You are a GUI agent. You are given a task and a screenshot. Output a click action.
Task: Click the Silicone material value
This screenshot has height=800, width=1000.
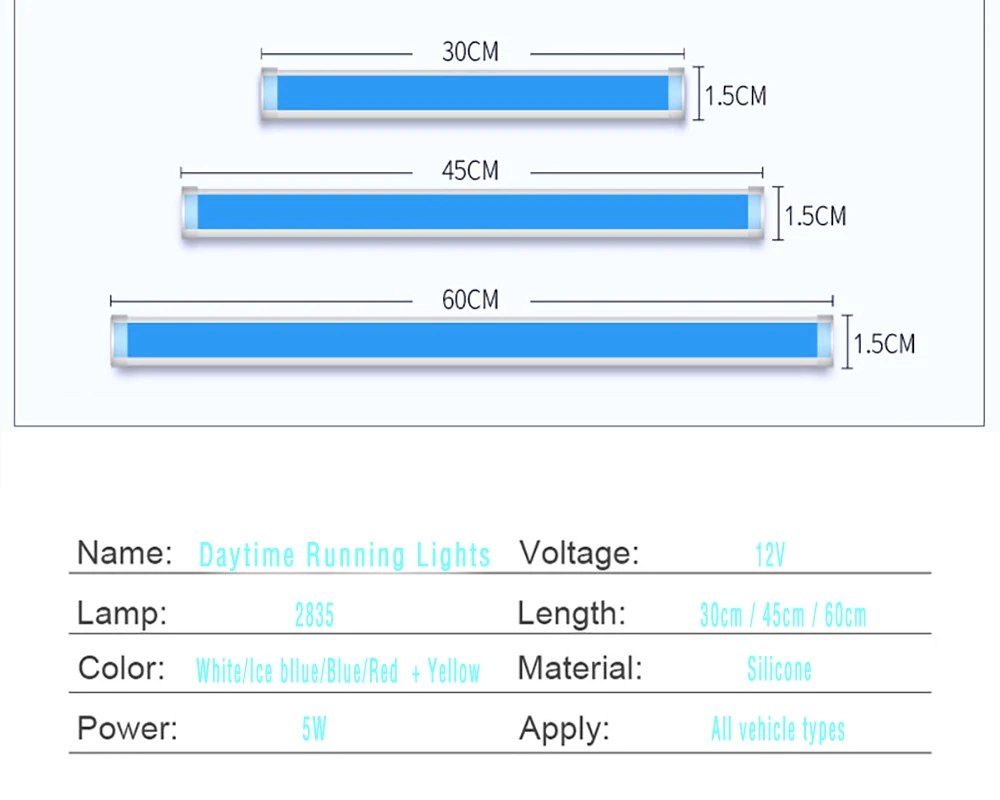(x=779, y=670)
